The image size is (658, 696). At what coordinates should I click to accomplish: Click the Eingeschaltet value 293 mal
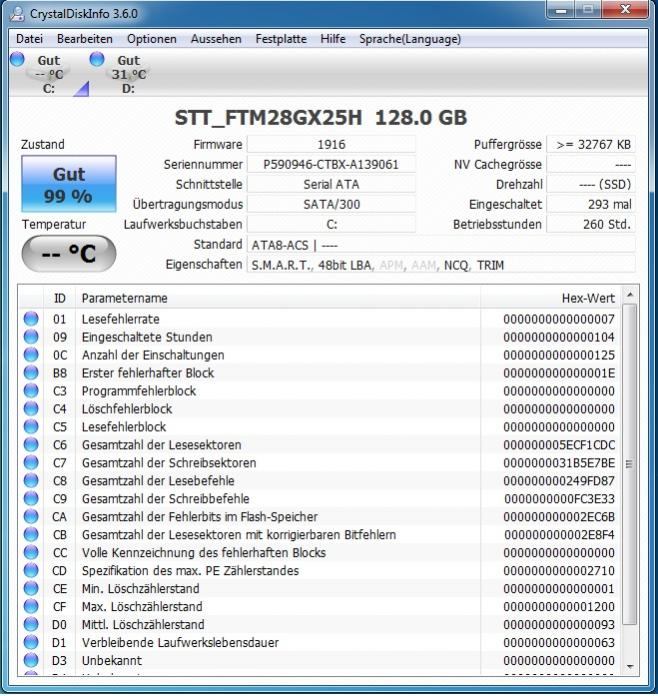click(591, 205)
